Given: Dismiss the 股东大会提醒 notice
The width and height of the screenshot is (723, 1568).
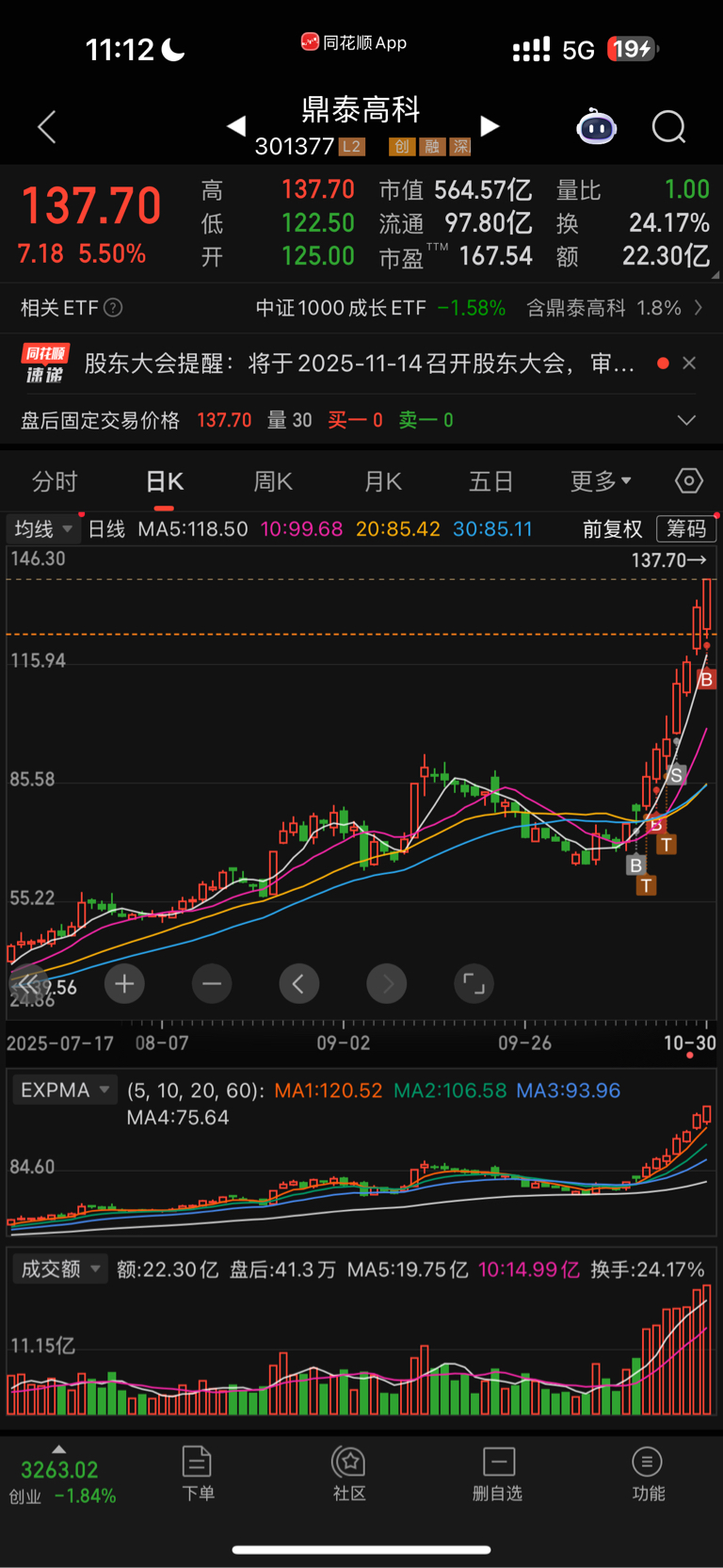Looking at the screenshot, I should point(689,364).
